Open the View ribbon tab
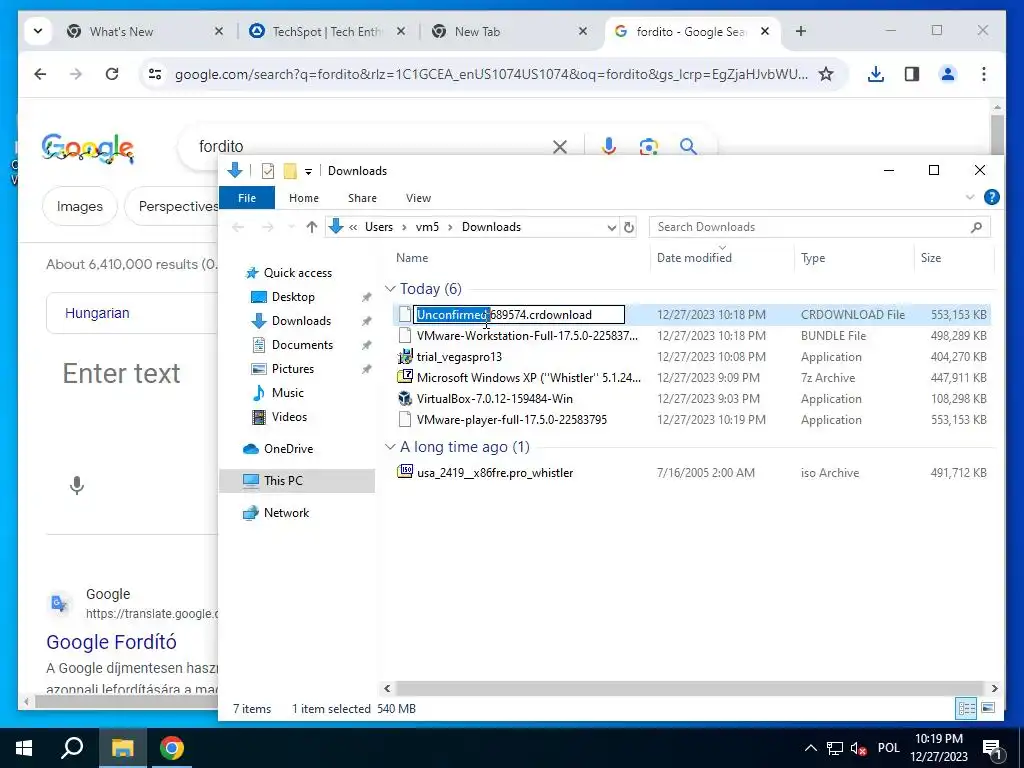The width and height of the screenshot is (1024, 768). coord(418,198)
